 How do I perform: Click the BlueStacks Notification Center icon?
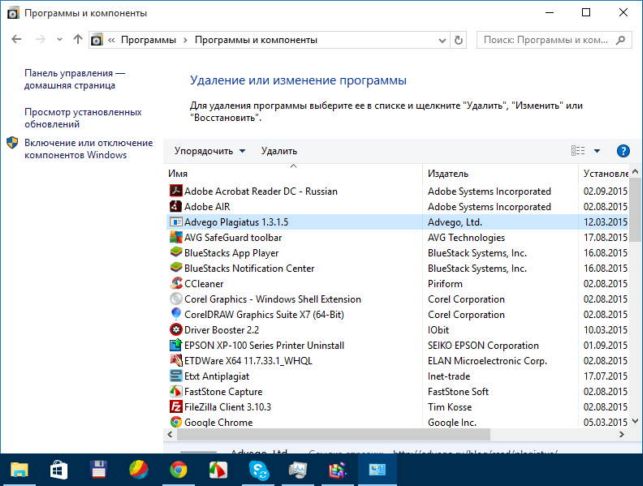176,268
